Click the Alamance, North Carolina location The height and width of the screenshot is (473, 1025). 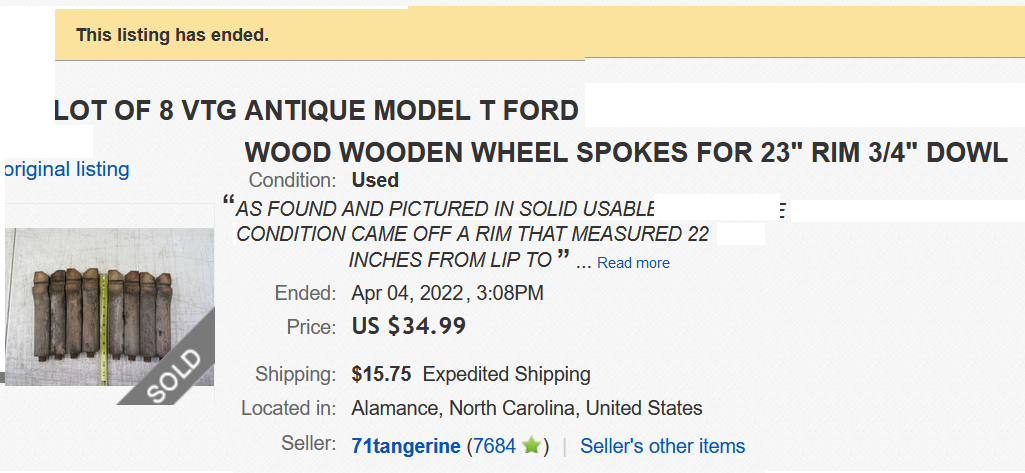[526, 408]
